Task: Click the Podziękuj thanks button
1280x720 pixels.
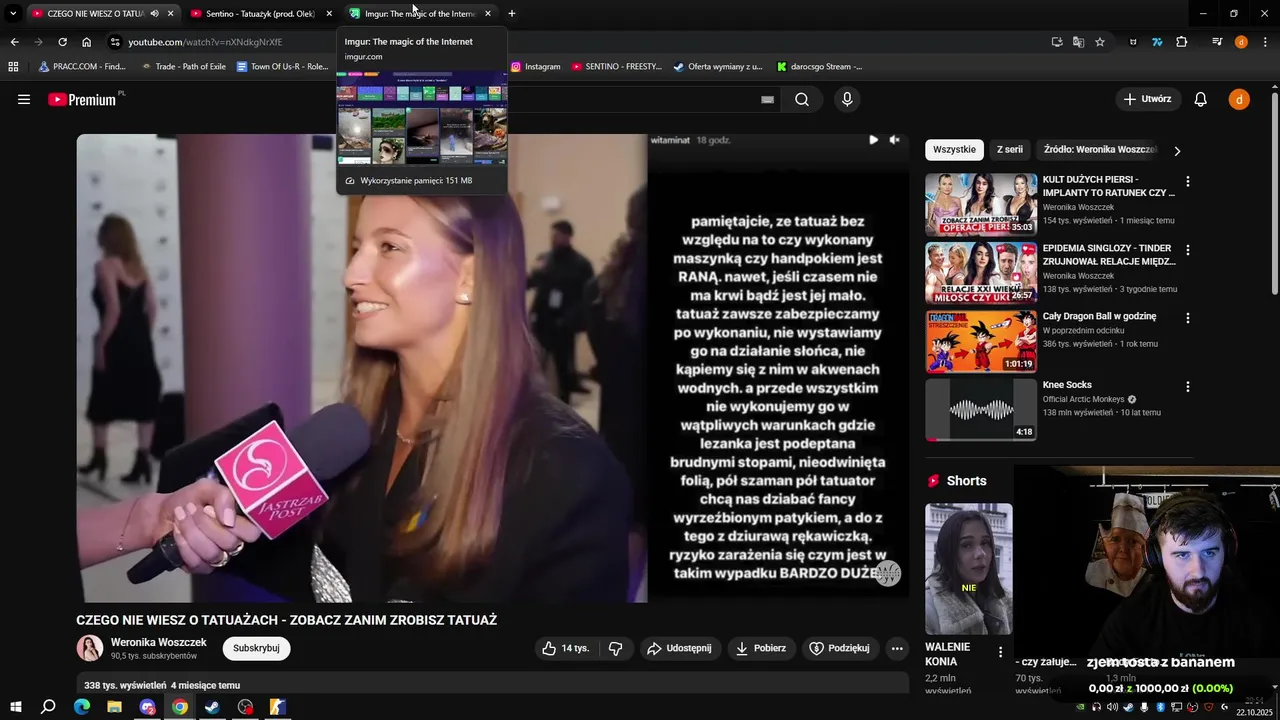Action: pos(840,648)
